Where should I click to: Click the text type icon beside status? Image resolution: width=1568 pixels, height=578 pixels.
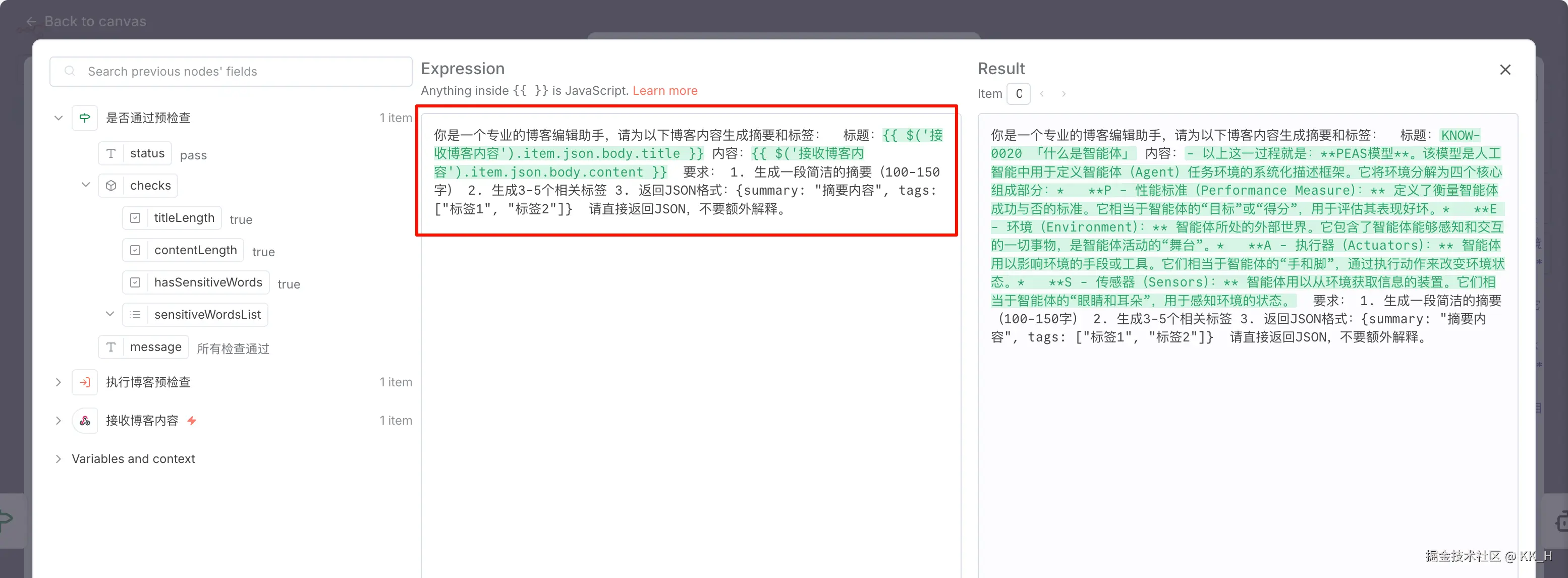pyautogui.click(x=111, y=153)
